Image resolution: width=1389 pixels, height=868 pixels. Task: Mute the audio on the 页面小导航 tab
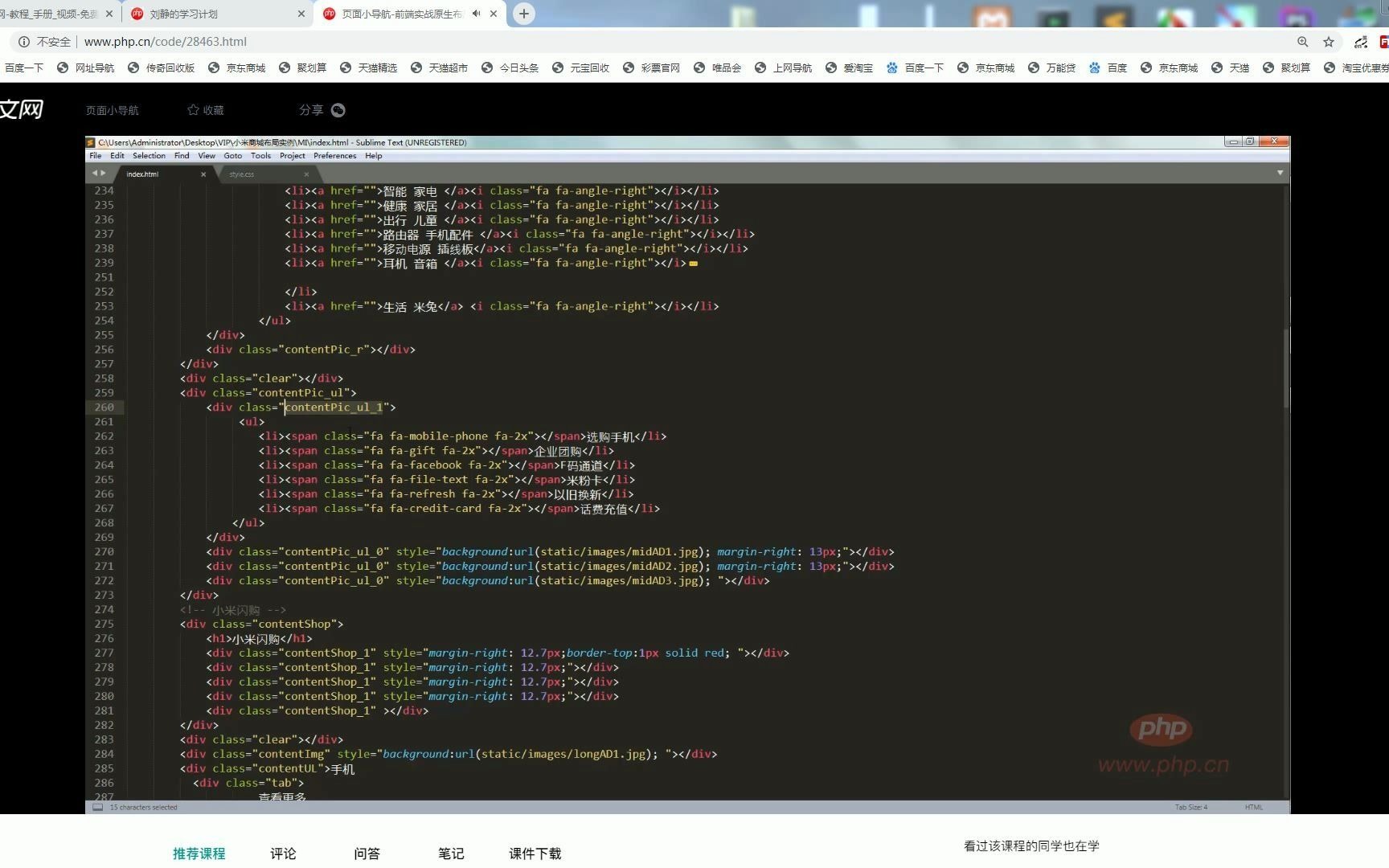[476, 14]
